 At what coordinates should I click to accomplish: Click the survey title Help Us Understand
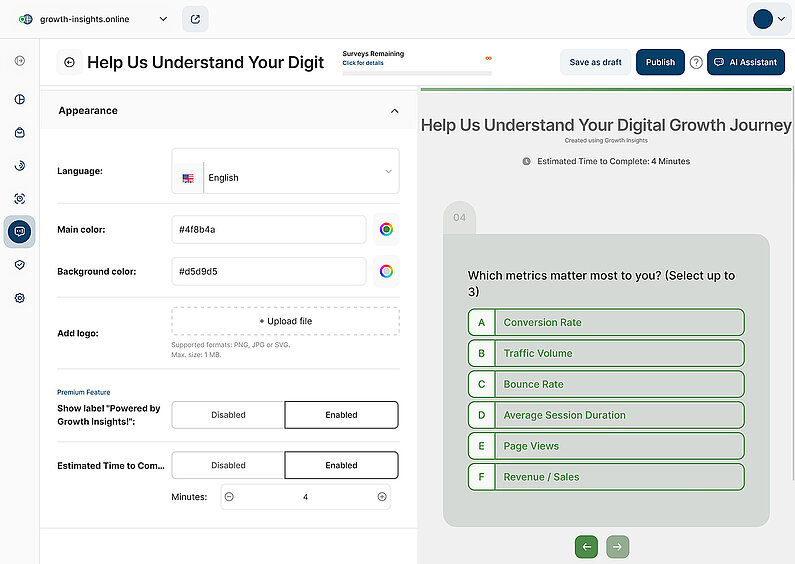tap(205, 62)
